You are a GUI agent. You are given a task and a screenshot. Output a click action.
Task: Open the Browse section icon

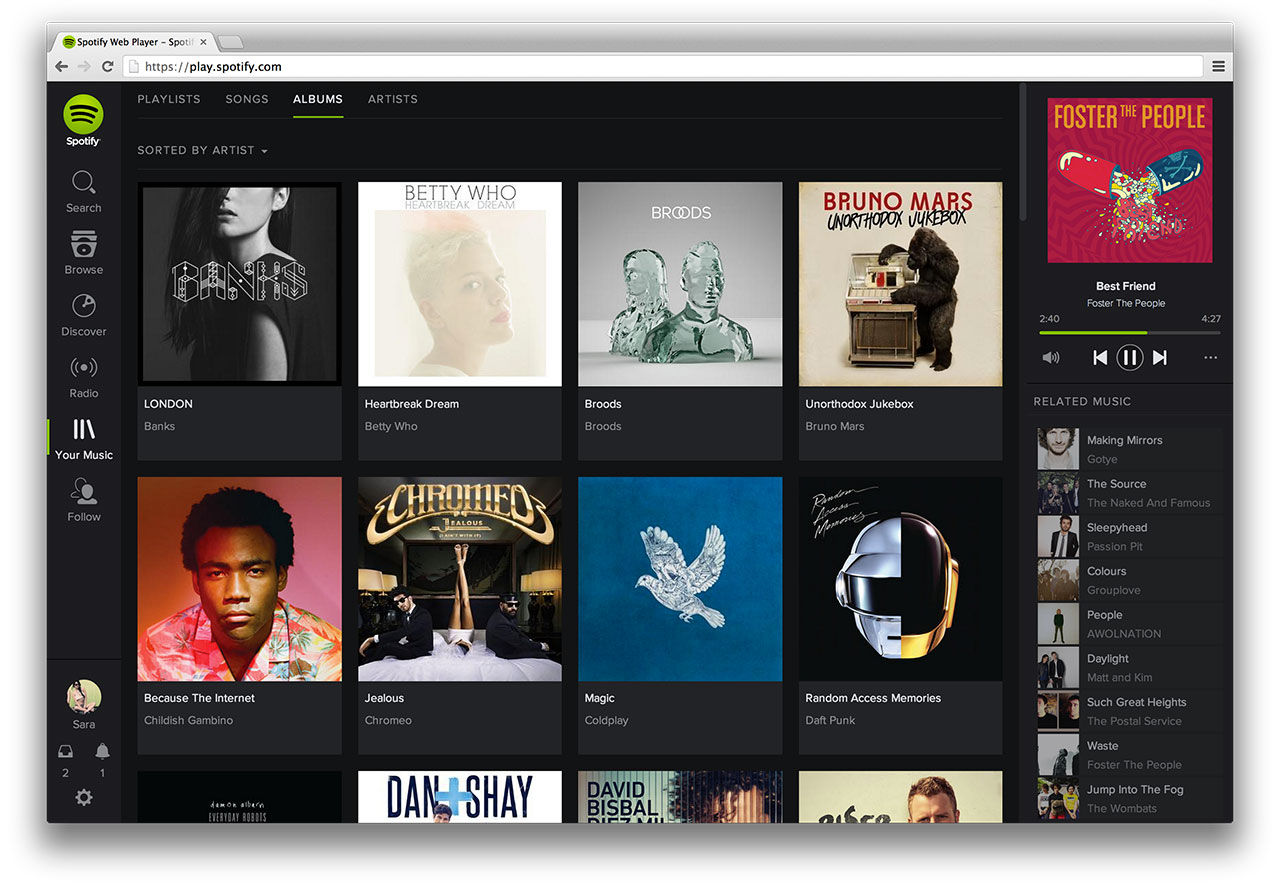pos(84,244)
